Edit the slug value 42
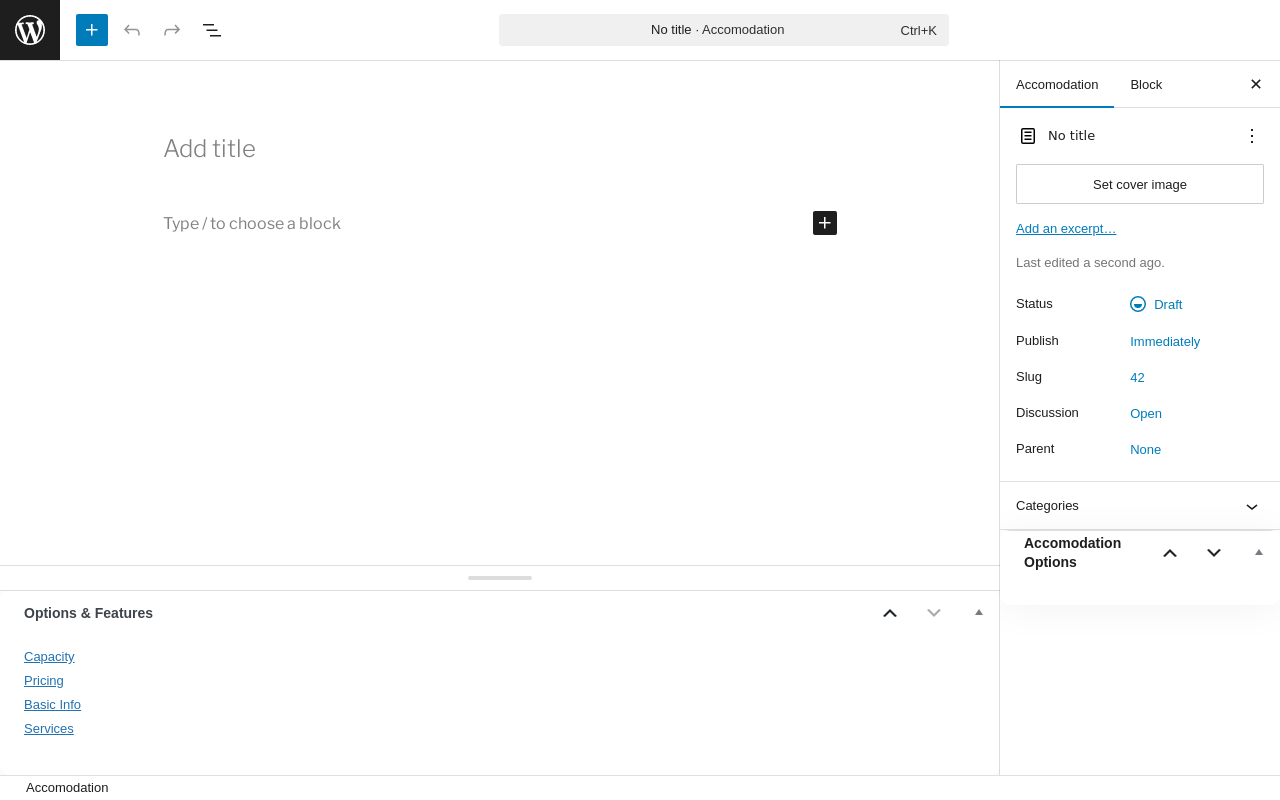The width and height of the screenshot is (1280, 800). pyautogui.click(x=1137, y=377)
